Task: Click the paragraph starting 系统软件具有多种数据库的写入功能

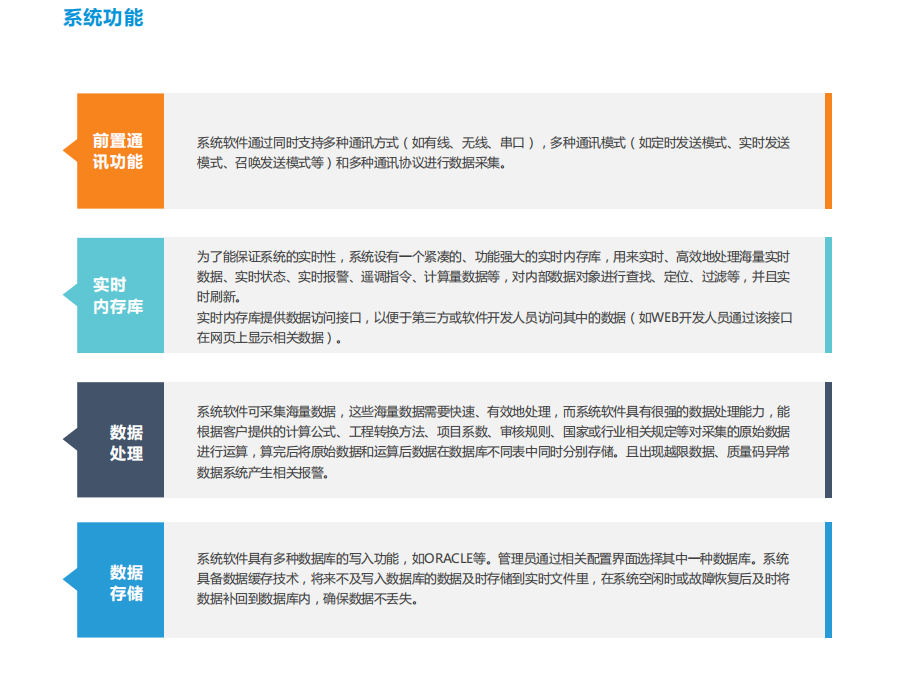Action: coord(493,579)
